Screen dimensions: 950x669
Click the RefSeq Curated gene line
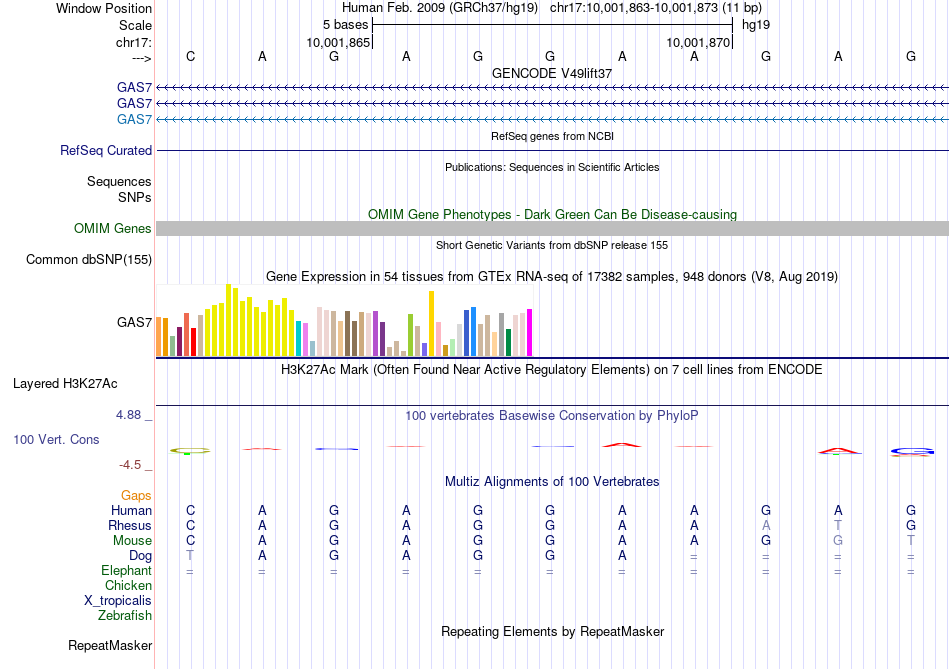click(552, 150)
